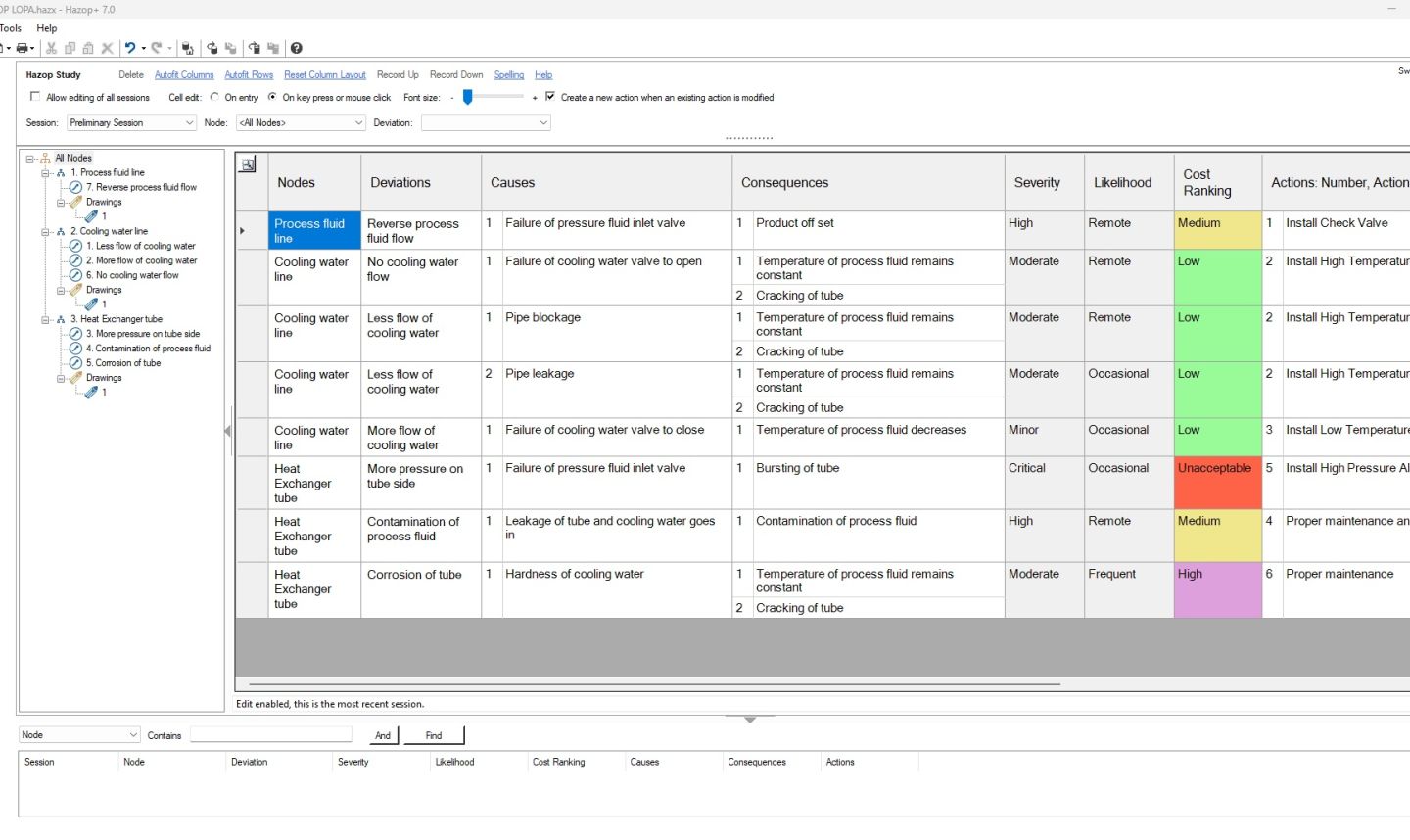
Task: Select the Cut toolbar icon
Action: pyautogui.click(x=50, y=48)
